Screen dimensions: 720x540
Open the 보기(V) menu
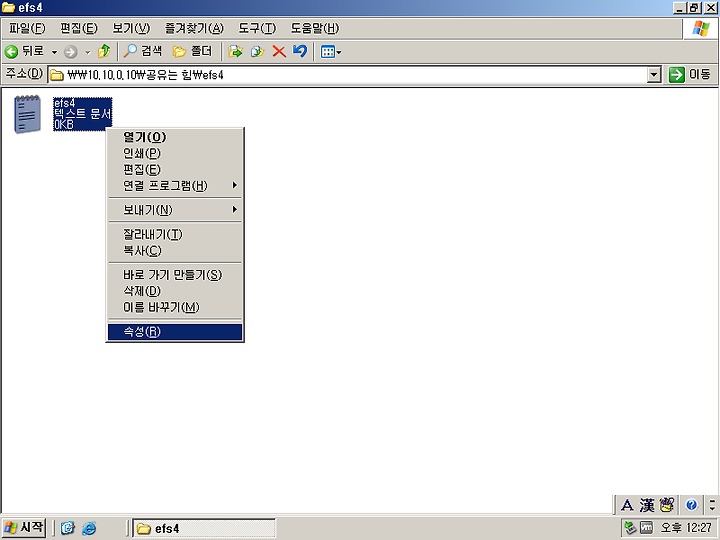click(x=131, y=28)
